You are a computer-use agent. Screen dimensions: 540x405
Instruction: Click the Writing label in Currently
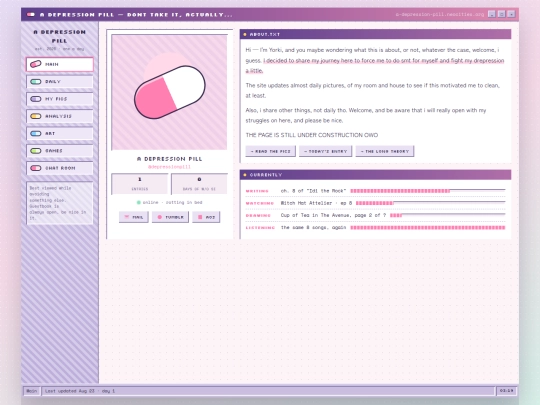coord(257,191)
